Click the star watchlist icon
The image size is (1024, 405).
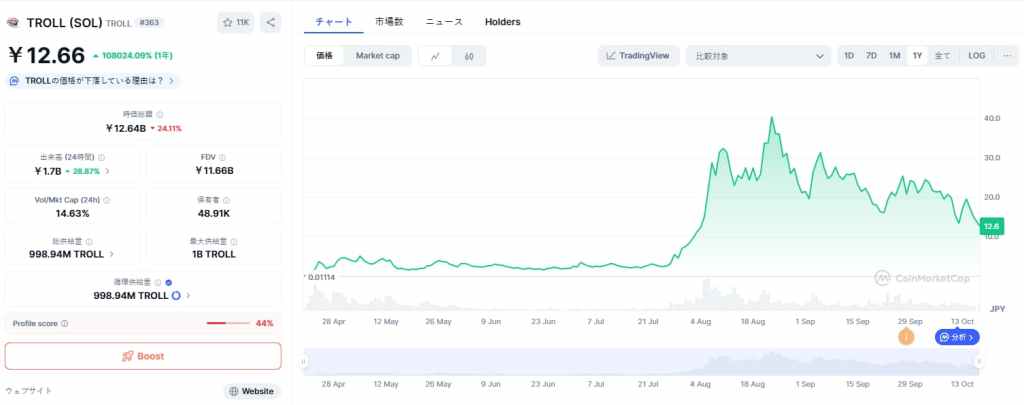(x=227, y=22)
